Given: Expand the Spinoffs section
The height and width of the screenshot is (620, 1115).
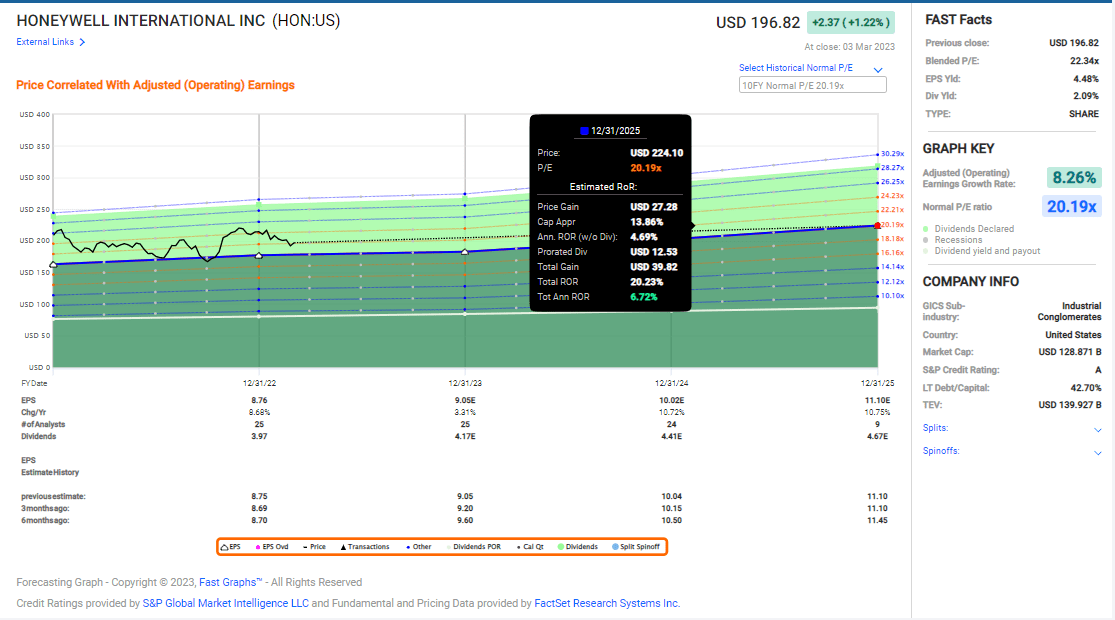Looking at the screenshot, I should click(x=941, y=451).
